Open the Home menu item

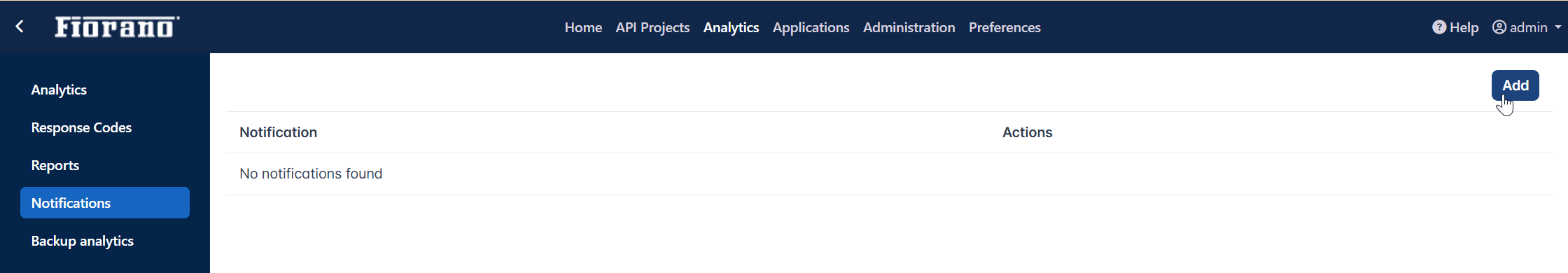[x=583, y=27]
